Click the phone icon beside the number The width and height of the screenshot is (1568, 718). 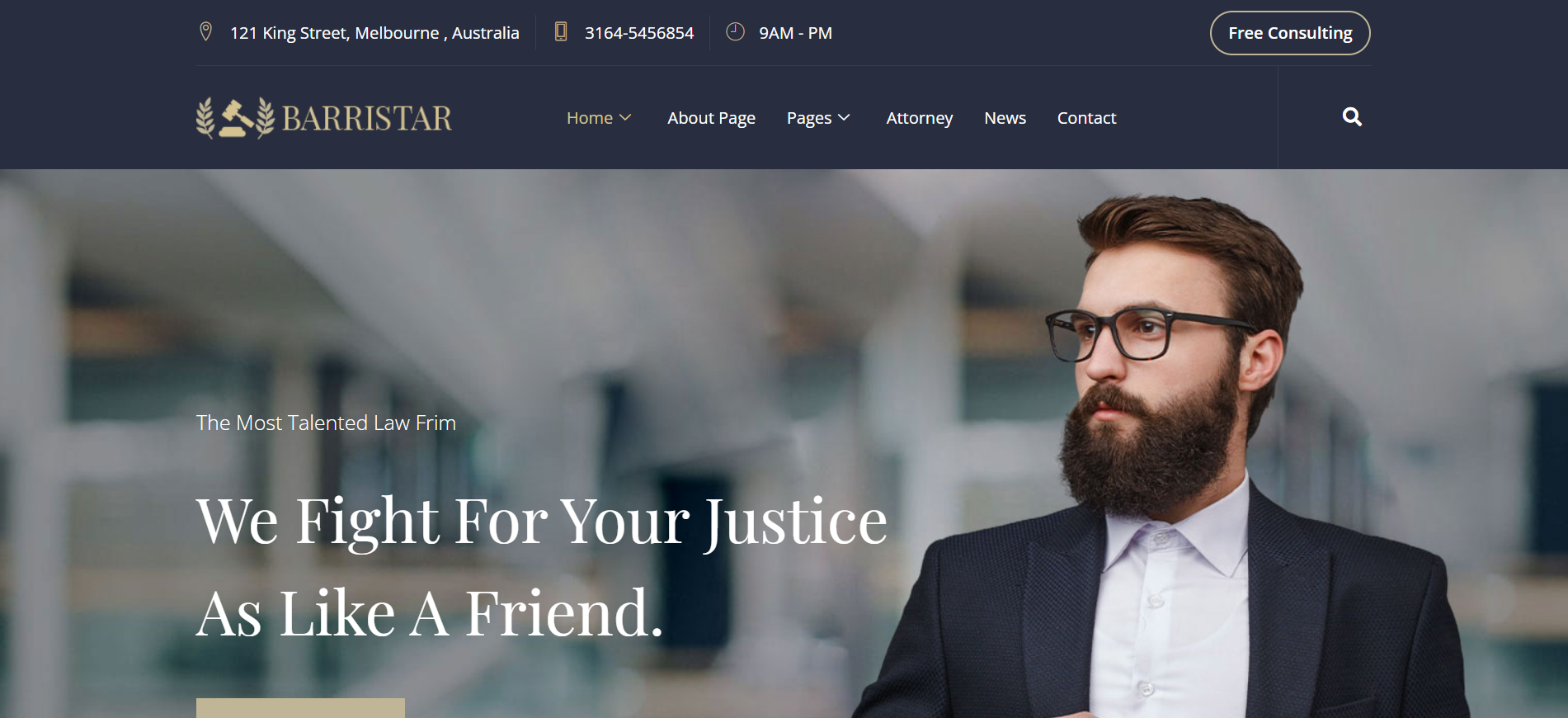[x=561, y=32]
